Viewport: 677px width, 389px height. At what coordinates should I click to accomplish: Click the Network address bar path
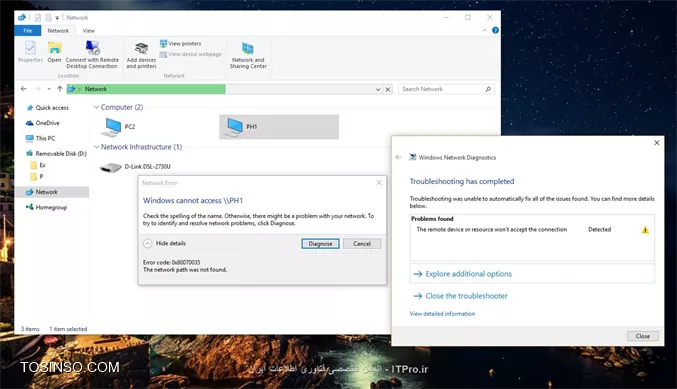95,89
